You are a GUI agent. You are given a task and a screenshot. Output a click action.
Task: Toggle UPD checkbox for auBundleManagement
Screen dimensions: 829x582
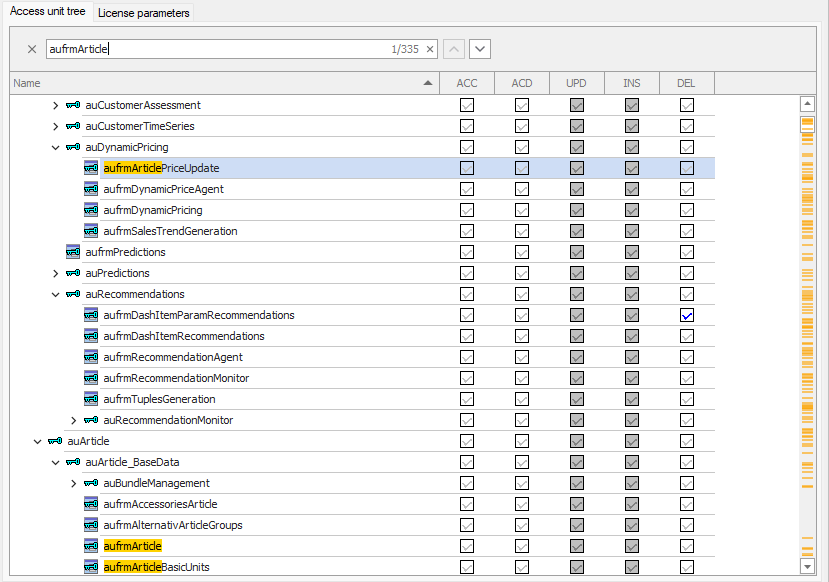click(577, 483)
